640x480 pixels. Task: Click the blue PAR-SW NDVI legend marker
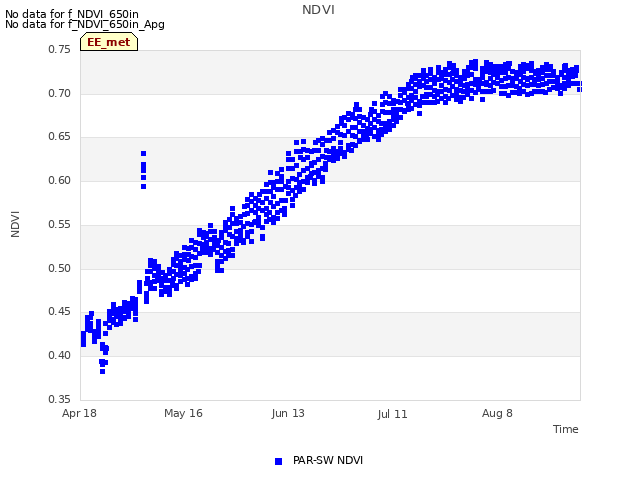[x=278, y=461]
